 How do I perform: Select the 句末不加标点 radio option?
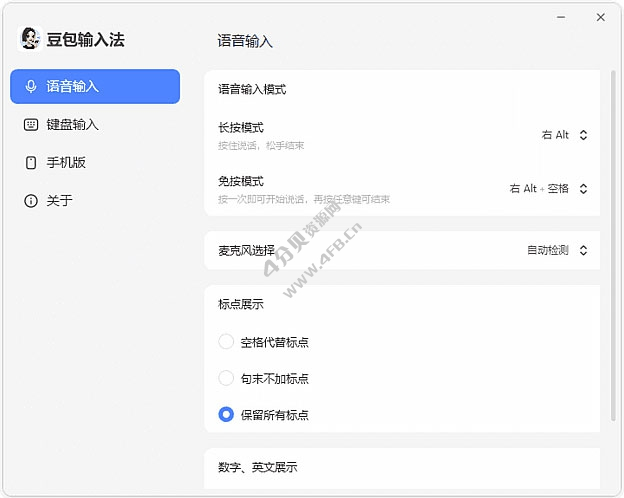[x=226, y=378]
